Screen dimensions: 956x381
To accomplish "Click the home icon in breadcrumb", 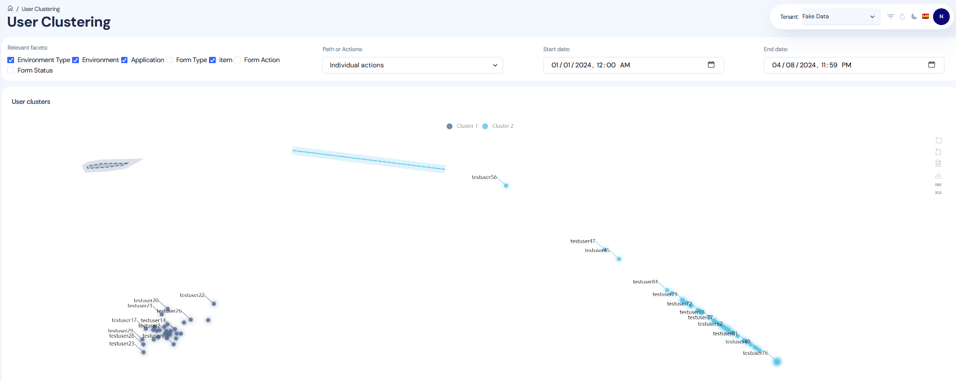I will pos(10,9).
